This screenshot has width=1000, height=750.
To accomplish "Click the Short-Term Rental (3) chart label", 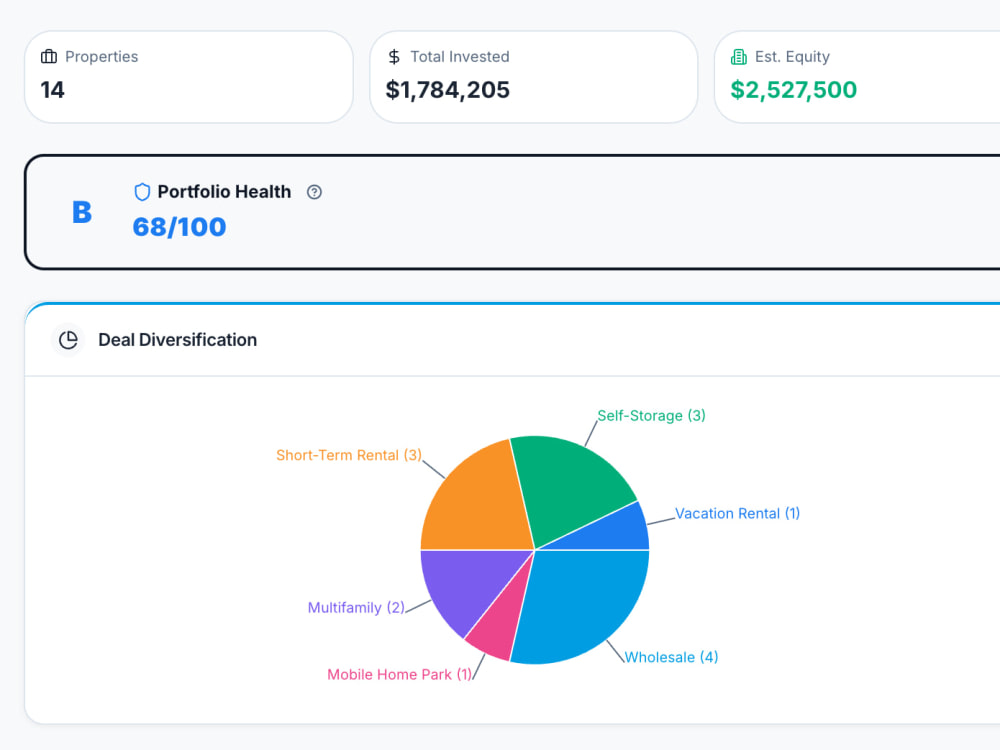I will click(349, 455).
